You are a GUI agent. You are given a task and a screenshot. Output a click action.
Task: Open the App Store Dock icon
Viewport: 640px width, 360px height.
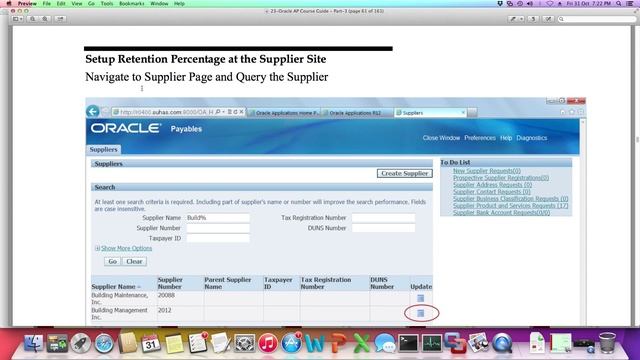291,343
